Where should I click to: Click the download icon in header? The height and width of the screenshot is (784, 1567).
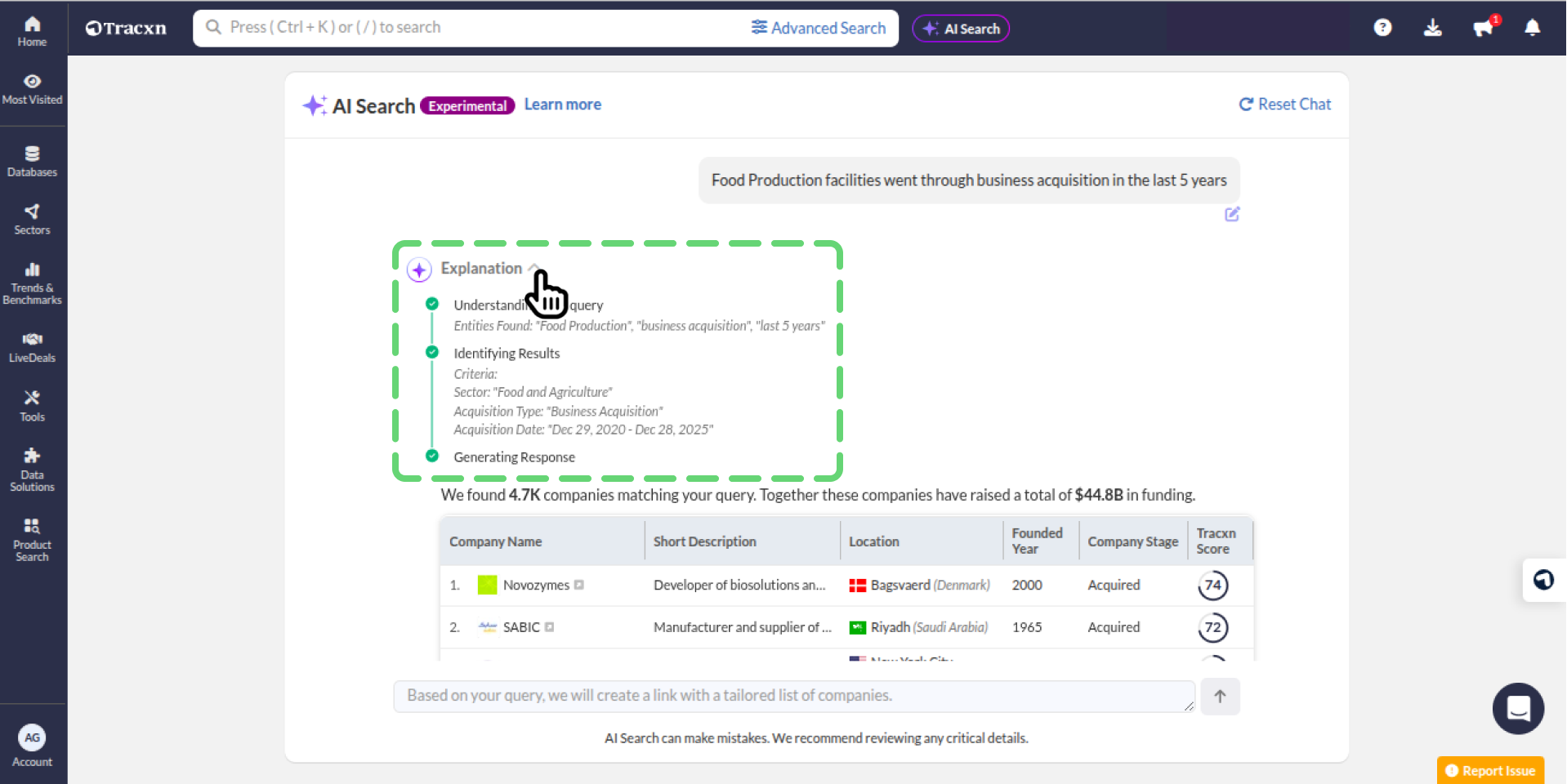click(x=1432, y=28)
